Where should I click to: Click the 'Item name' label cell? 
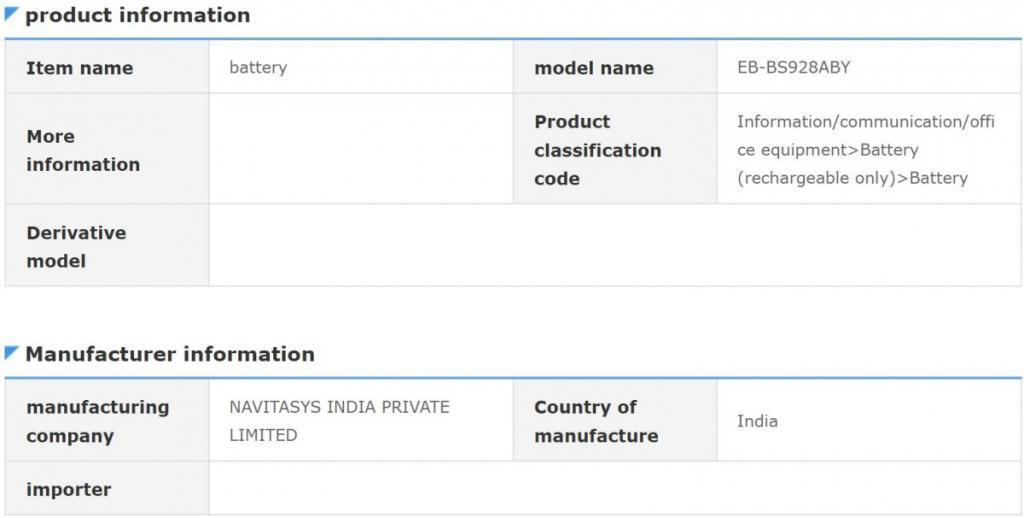point(80,68)
